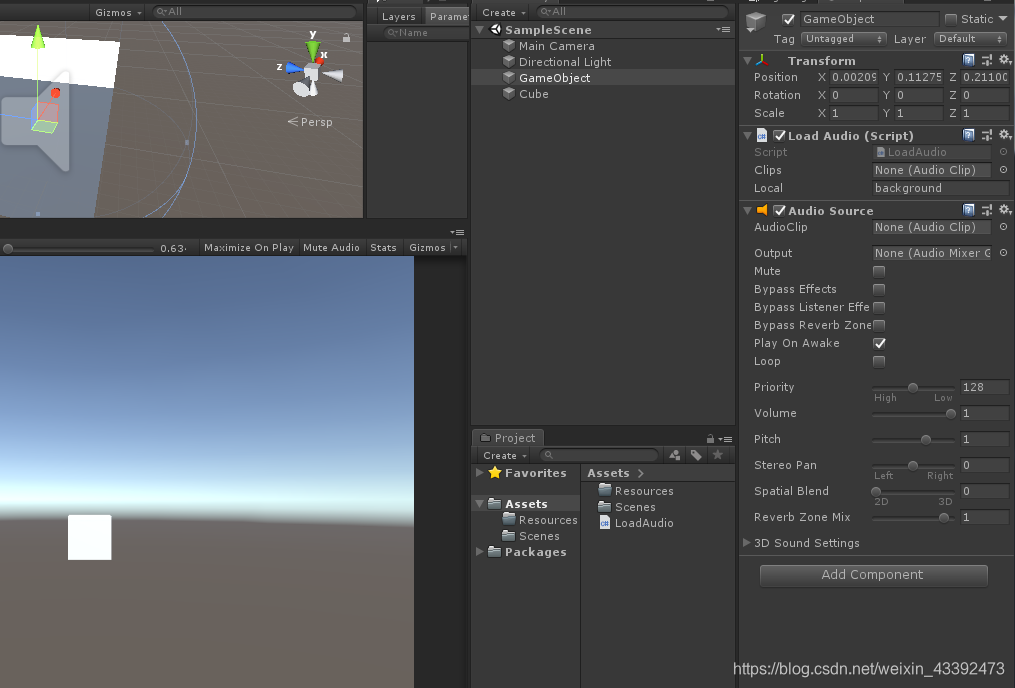Switch to the Project tab
This screenshot has width=1015, height=688.
click(507, 437)
